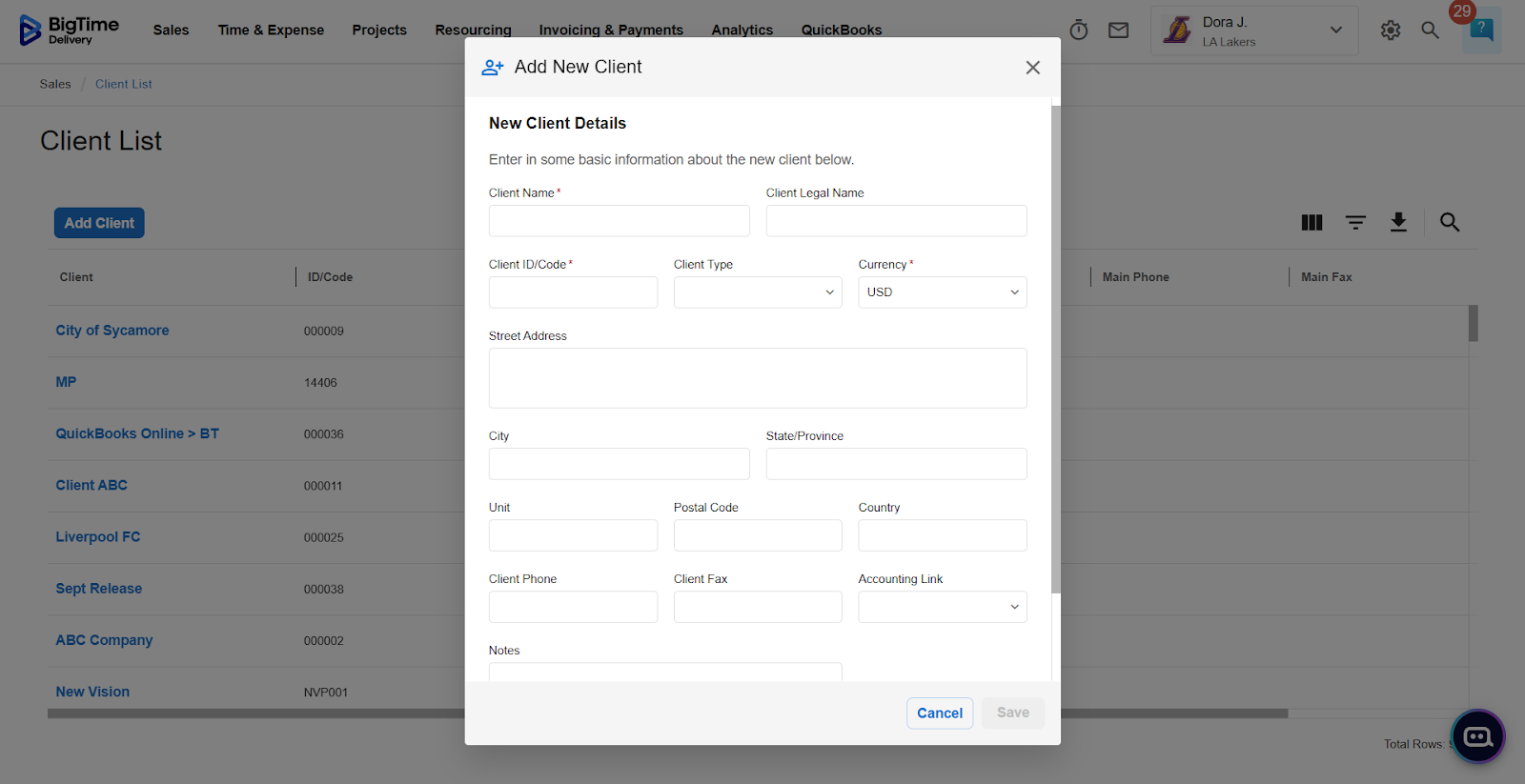Click the header search magnifier icon
This screenshot has width=1525, height=784.
coord(1430,30)
